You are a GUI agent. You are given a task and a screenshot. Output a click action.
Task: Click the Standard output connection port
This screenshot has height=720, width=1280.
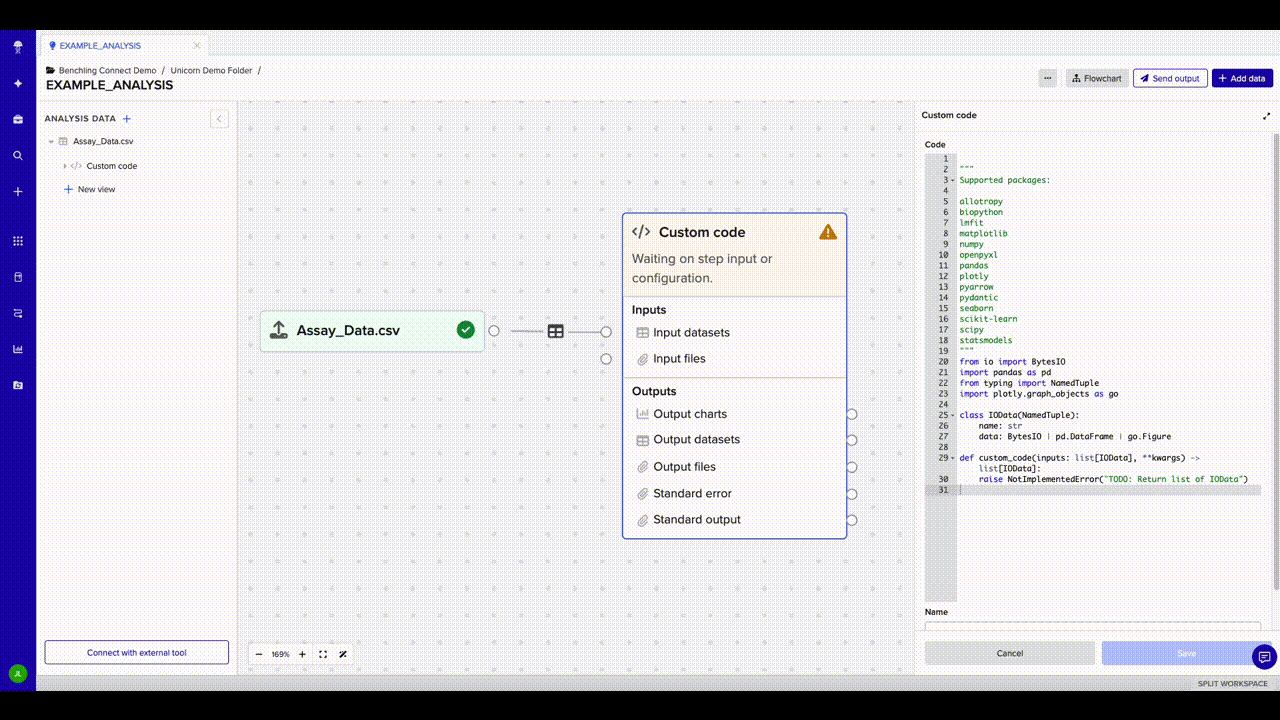(852, 520)
